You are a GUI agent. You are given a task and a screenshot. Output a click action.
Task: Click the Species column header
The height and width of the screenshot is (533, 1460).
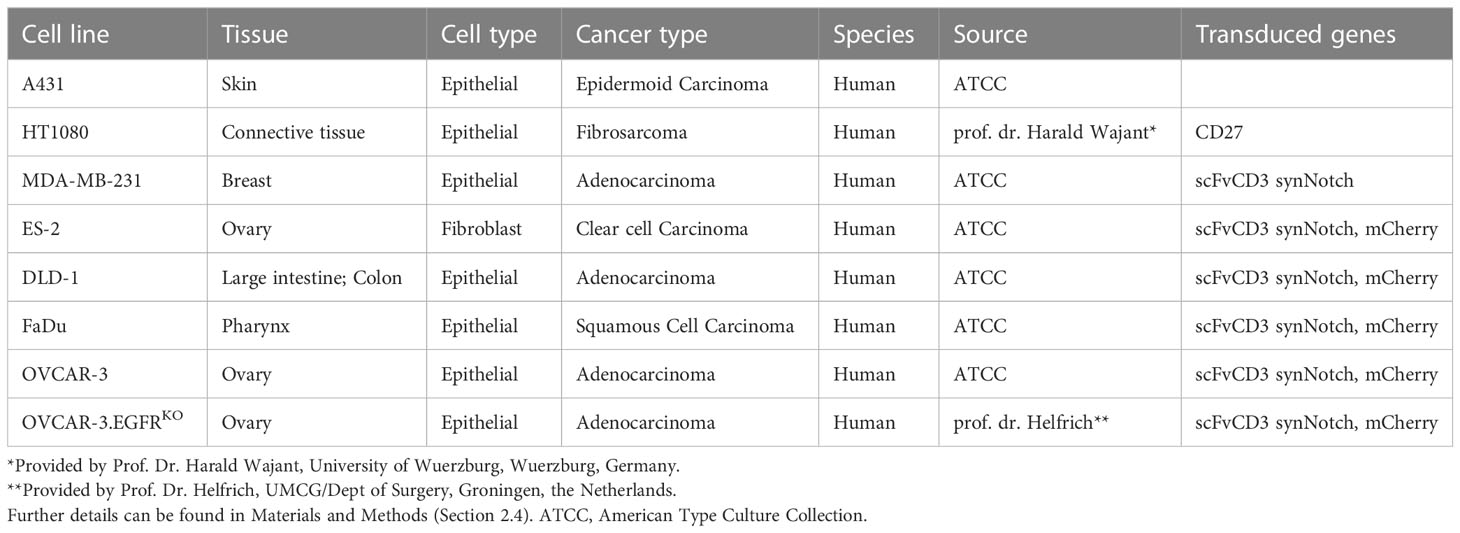[x=874, y=35]
